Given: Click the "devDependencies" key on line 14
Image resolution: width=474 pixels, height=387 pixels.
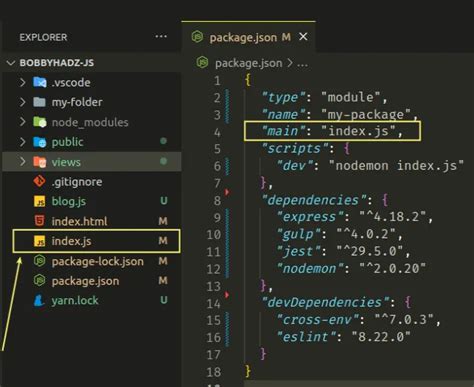Looking at the screenshot, I should tap(325, 302).
